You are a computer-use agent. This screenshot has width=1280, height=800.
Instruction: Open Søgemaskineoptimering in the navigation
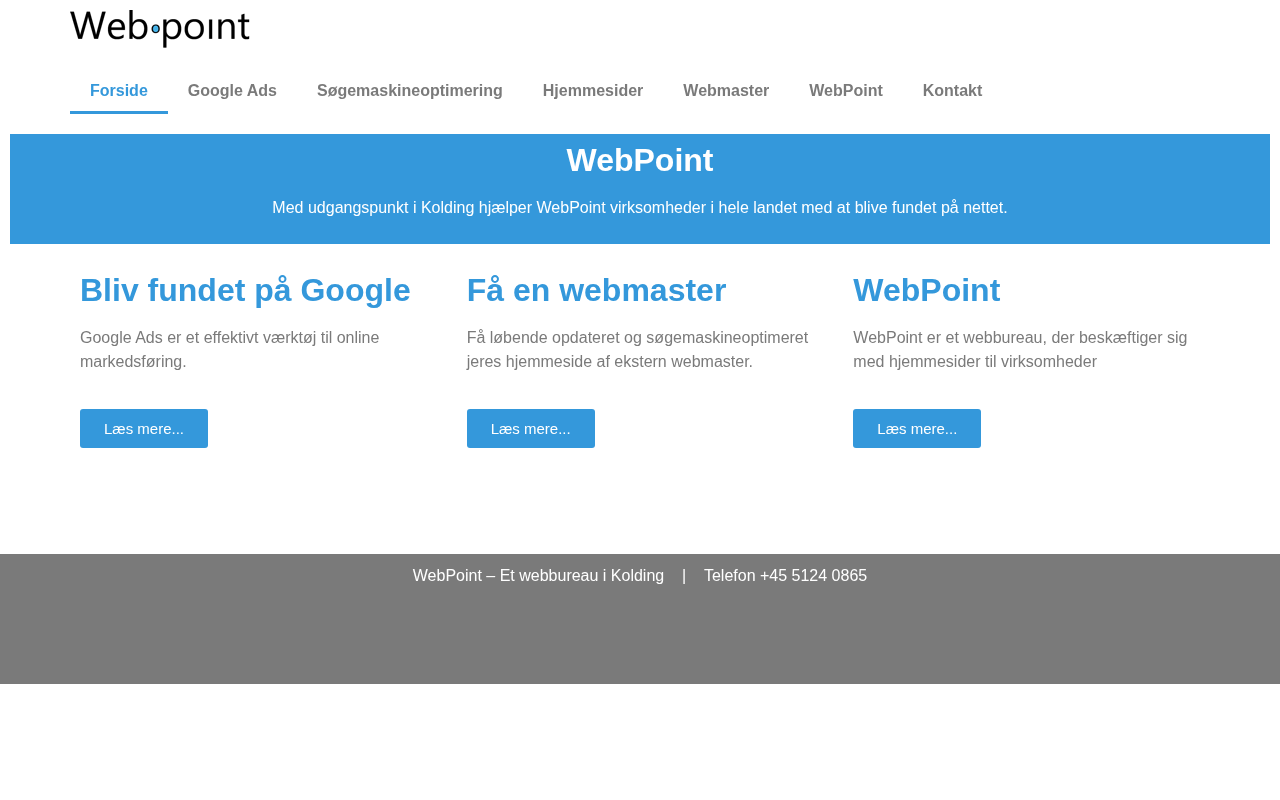coord(410,91)
